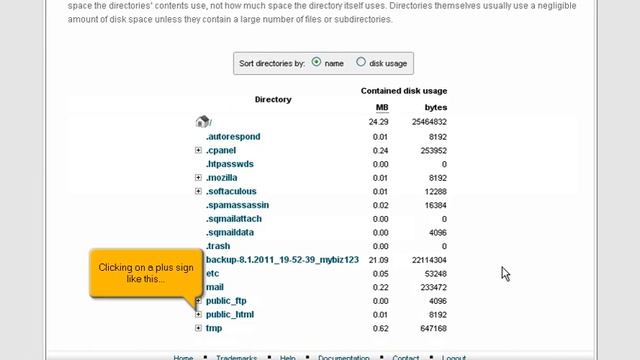The image size is (640, 360).
Task: Click the 647168 bytes tmp value
Action: (x=433, y=328)
